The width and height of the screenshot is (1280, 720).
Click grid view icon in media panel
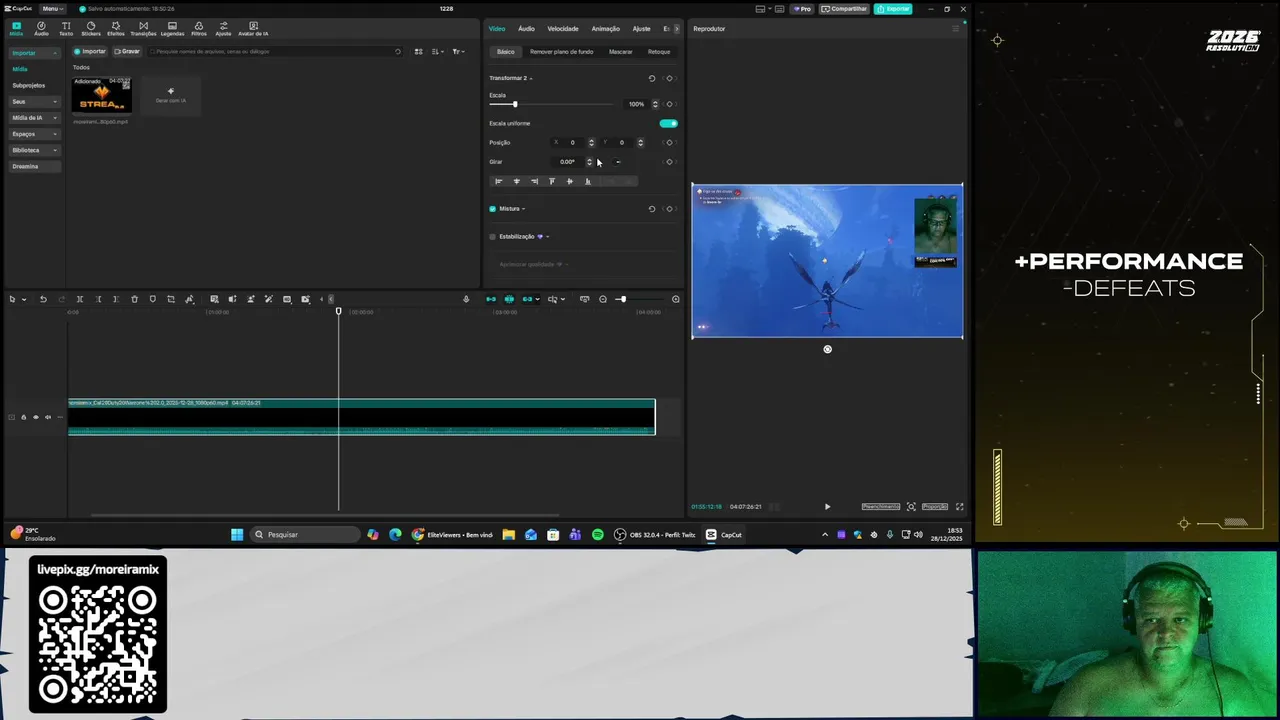(x=419, y=51)
